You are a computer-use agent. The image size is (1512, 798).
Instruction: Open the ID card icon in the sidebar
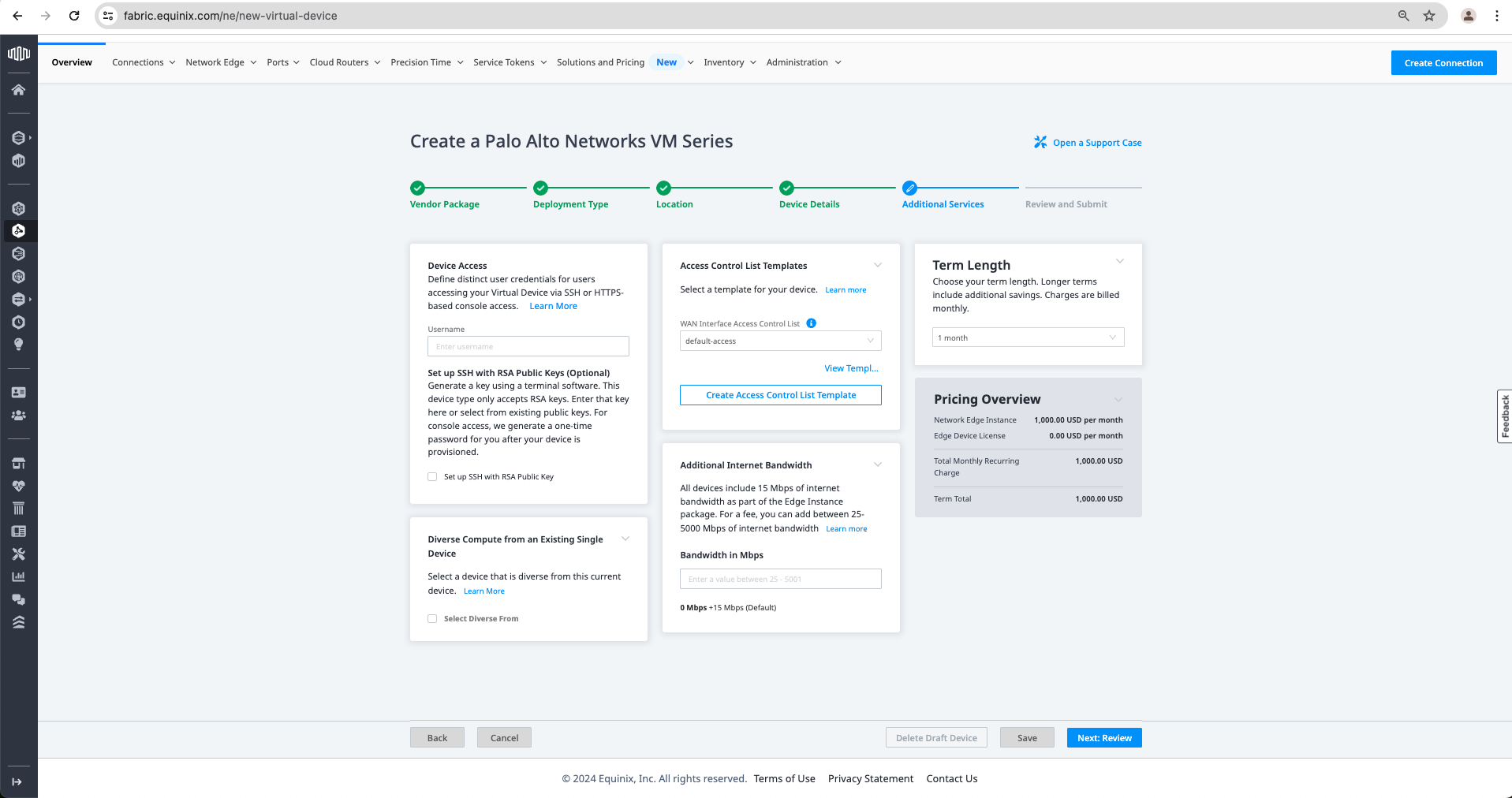coord(19,392)
